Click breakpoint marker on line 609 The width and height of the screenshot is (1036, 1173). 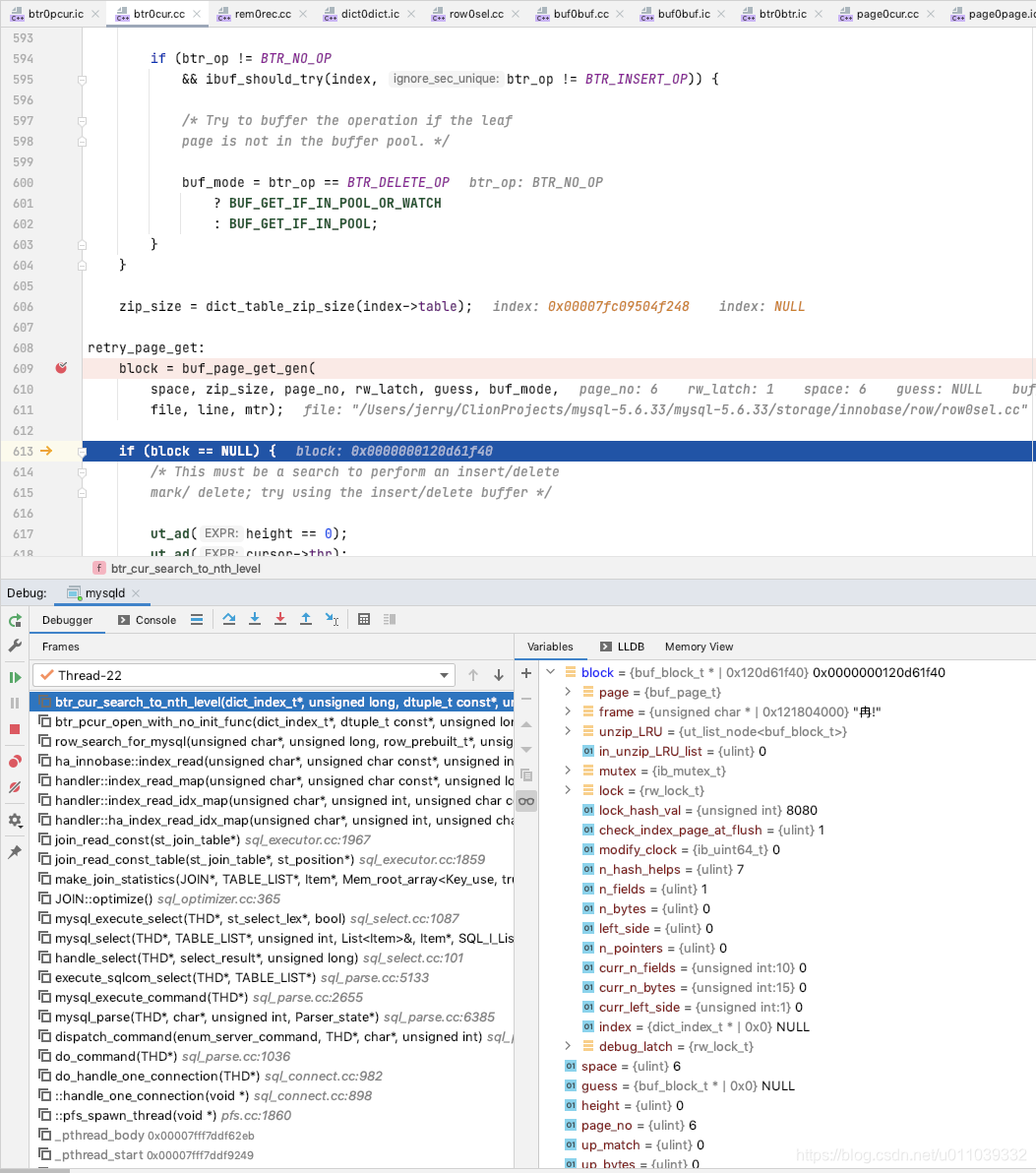(61, 368)
